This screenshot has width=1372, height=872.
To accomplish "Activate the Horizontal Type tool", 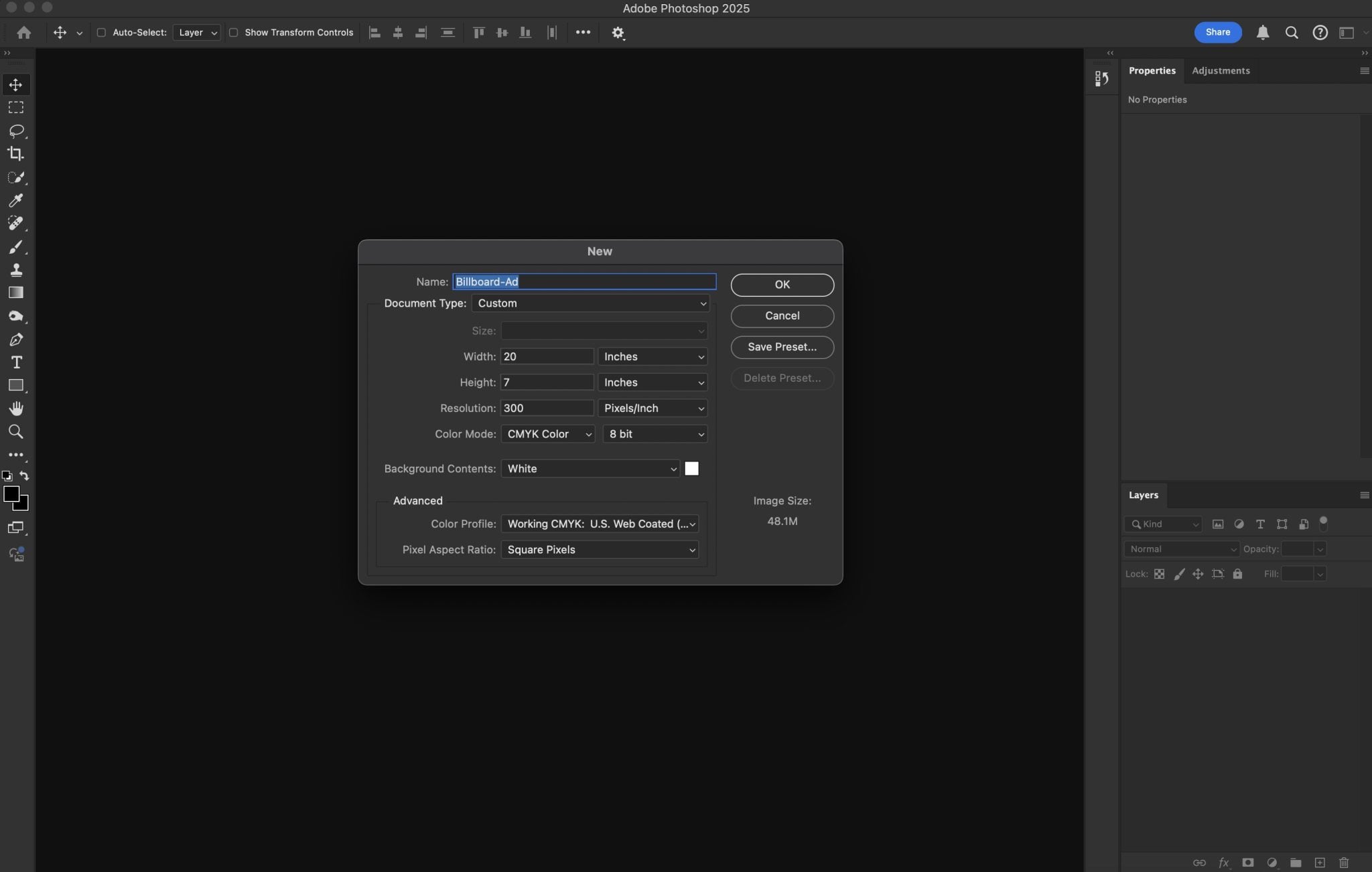I will tap(16, 362).
